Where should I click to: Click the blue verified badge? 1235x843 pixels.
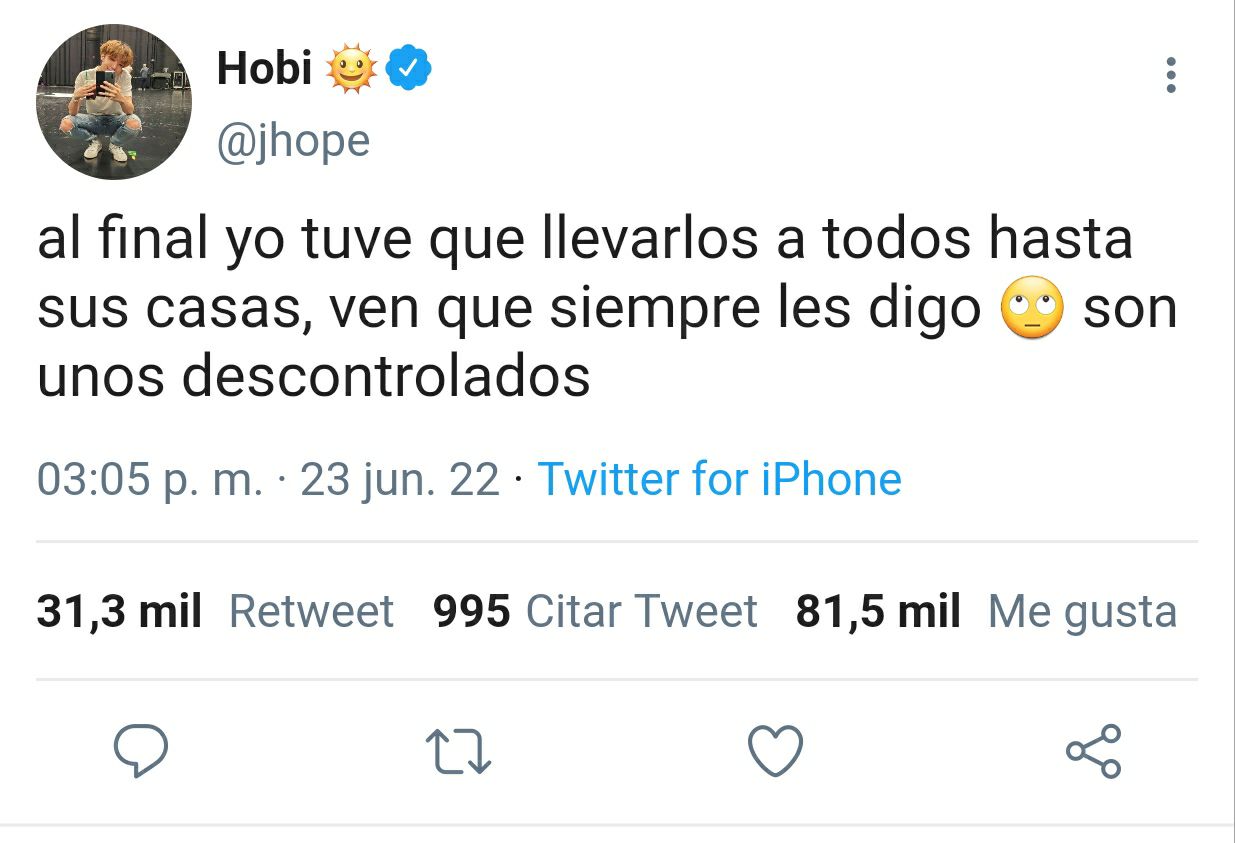(409, 69)
